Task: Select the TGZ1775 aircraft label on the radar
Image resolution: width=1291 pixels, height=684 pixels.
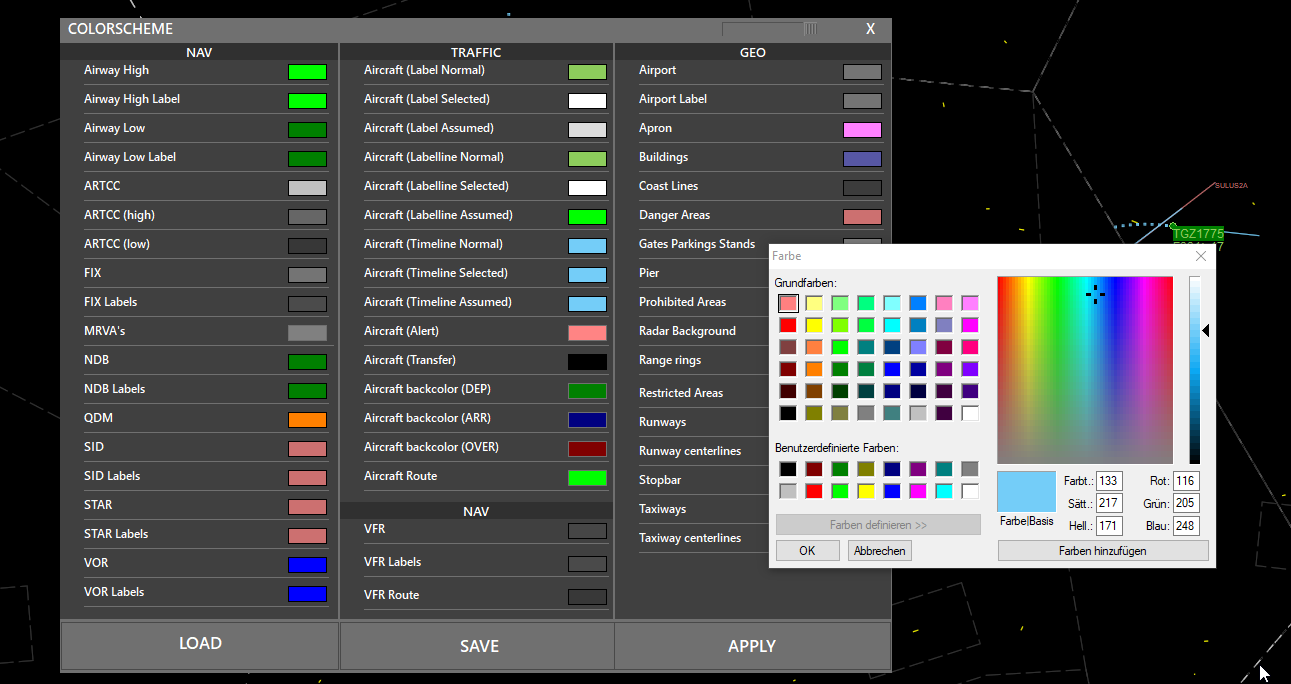Action: (1198, 235)
